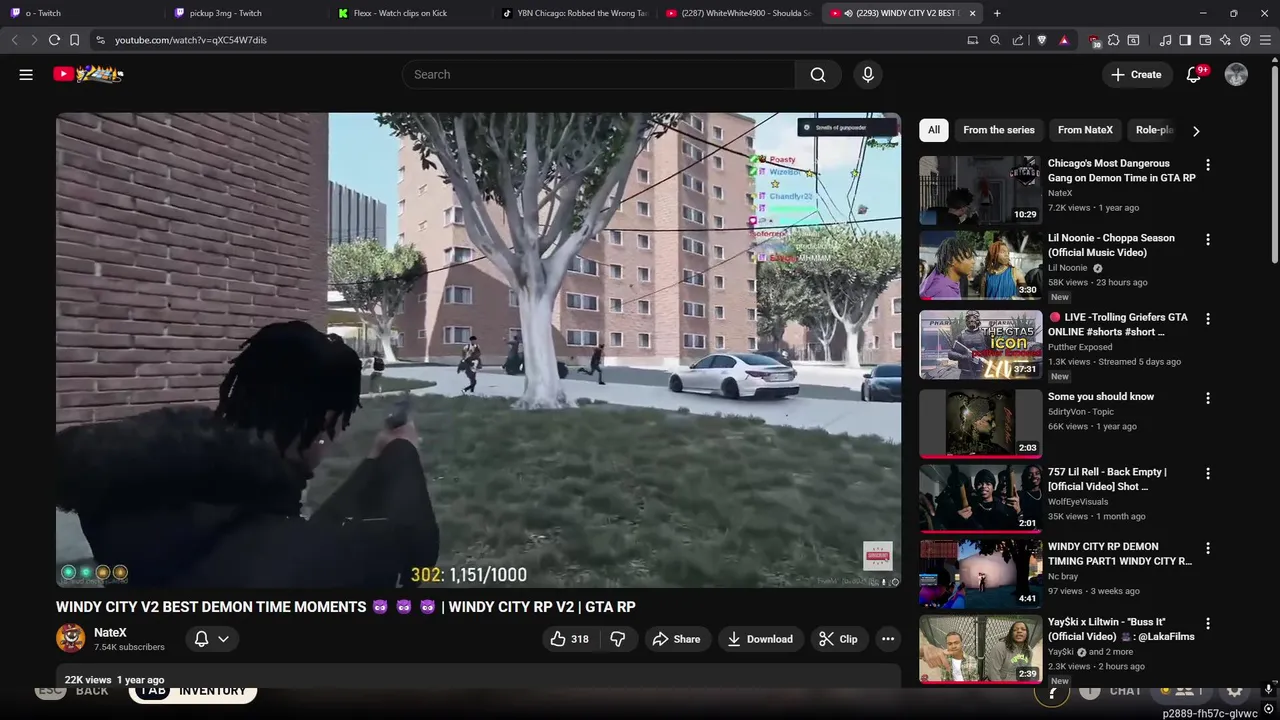The image size is (1280, 720).
Task: Open 757 Lil Rell Back Empty thumbnail
Action: pos(980,498)
